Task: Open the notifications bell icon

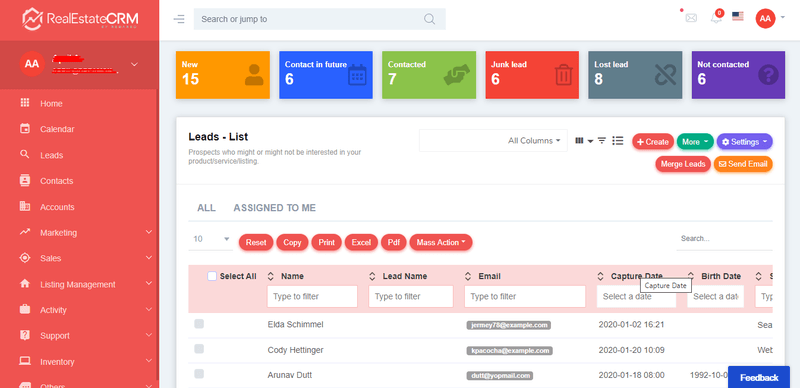Action: (x=716, y=18)
